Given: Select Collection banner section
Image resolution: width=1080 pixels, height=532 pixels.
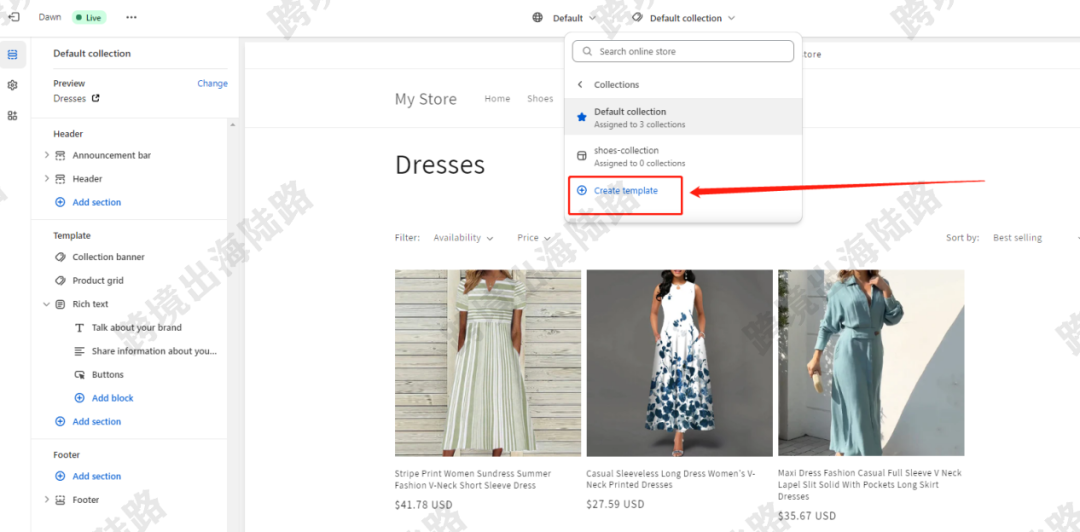Looking at the screenshot, I should [x=109, y=257].
